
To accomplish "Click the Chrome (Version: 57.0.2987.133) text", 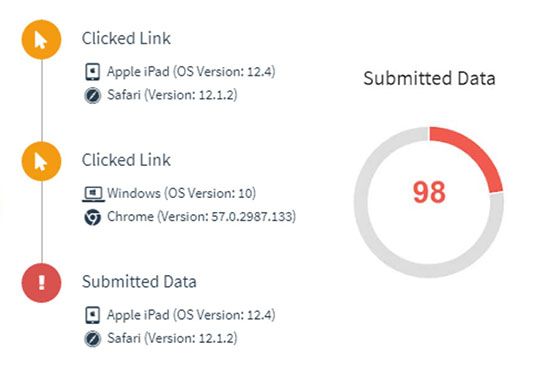I will coord(201,216).
